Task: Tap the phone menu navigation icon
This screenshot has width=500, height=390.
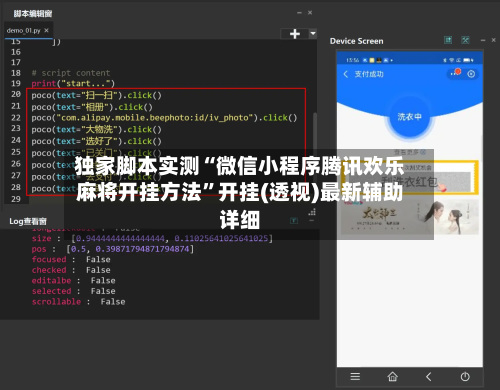Action: 355,377
